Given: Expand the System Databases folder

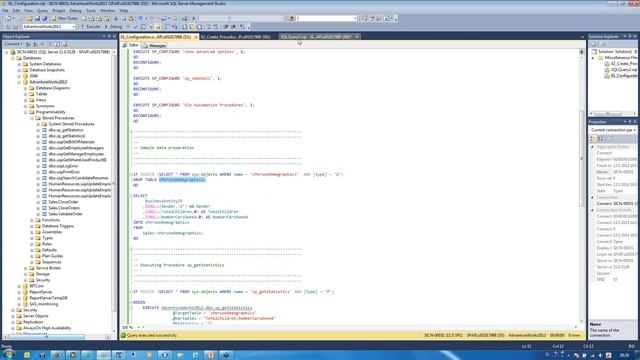Looking at the screenshot, I should point(19,64).
